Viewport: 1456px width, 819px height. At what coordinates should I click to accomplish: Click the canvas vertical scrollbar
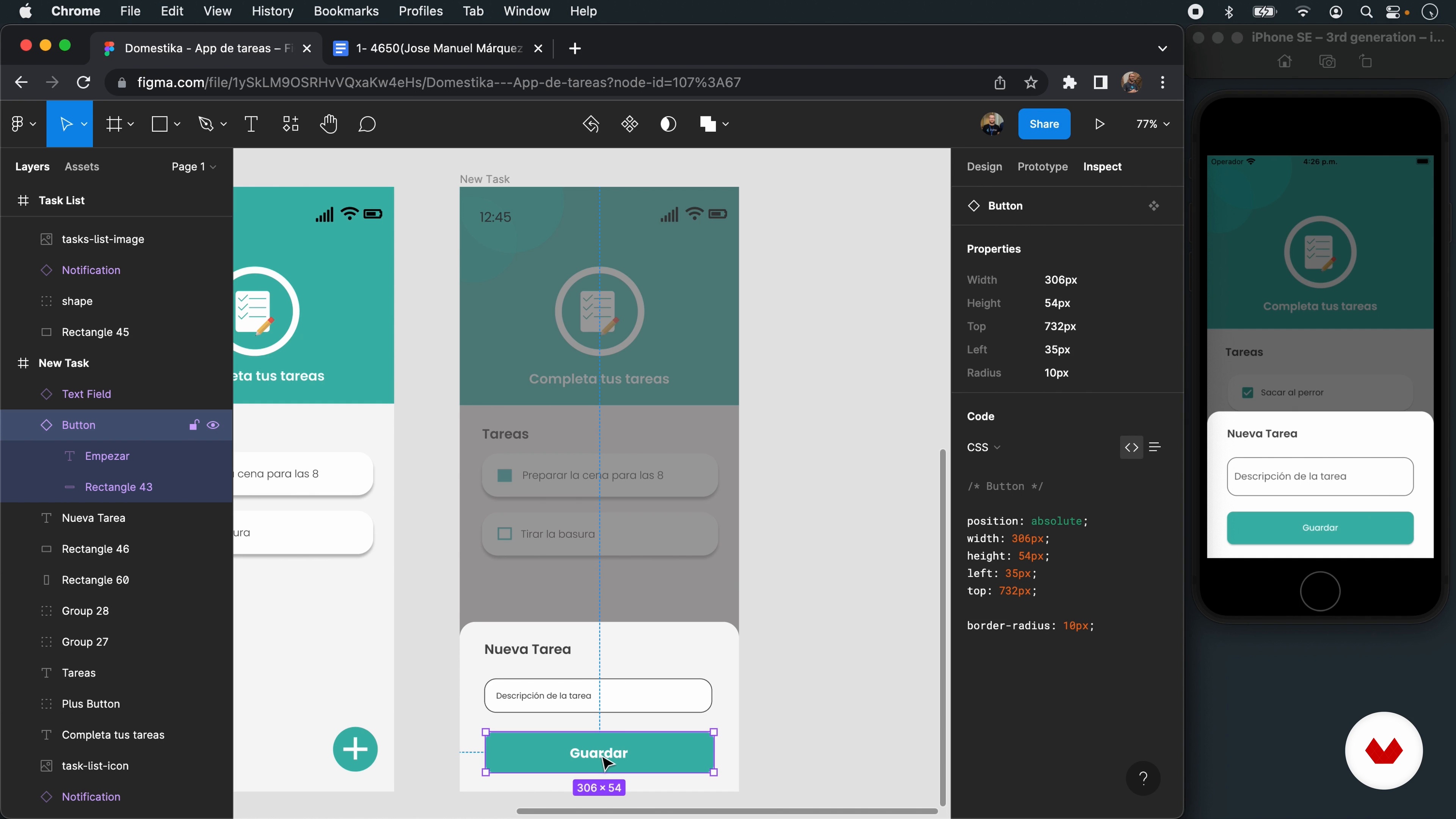click(942, 628)
